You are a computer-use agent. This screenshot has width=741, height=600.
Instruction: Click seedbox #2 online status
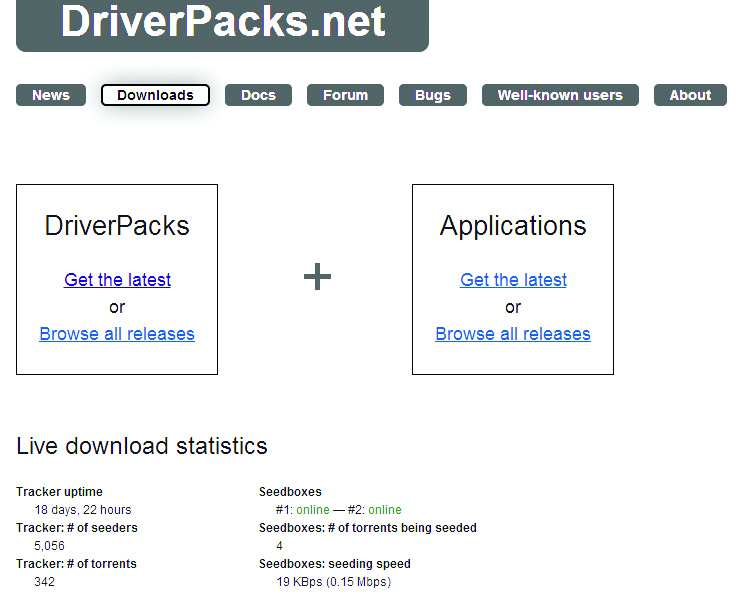pyautogui.click(x=385, y=510)
